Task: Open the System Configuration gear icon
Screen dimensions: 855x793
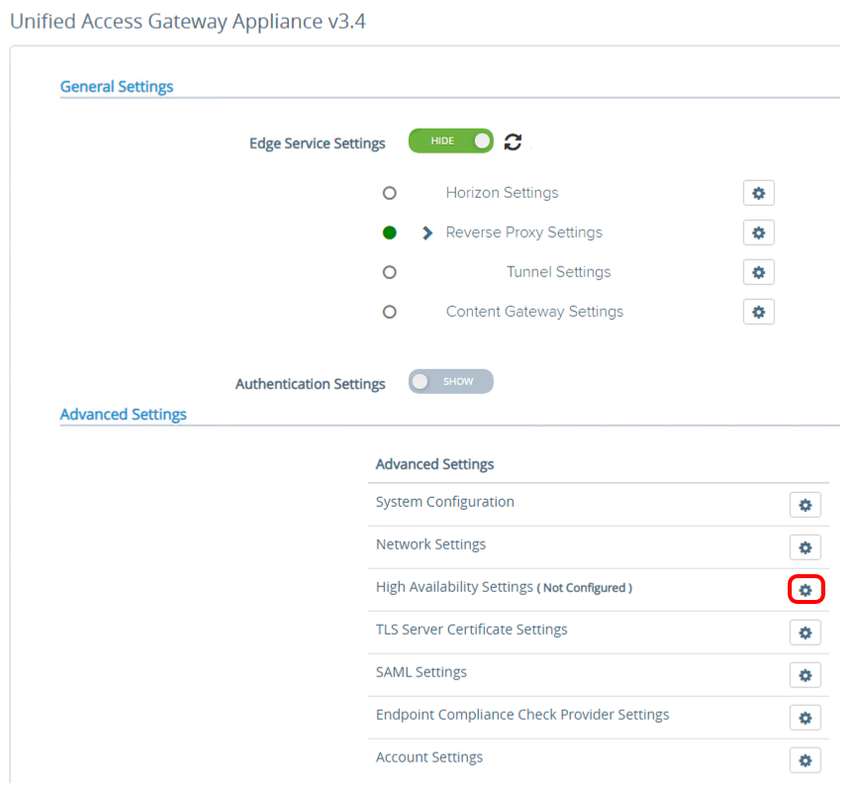Action: [x=805, y=504]
